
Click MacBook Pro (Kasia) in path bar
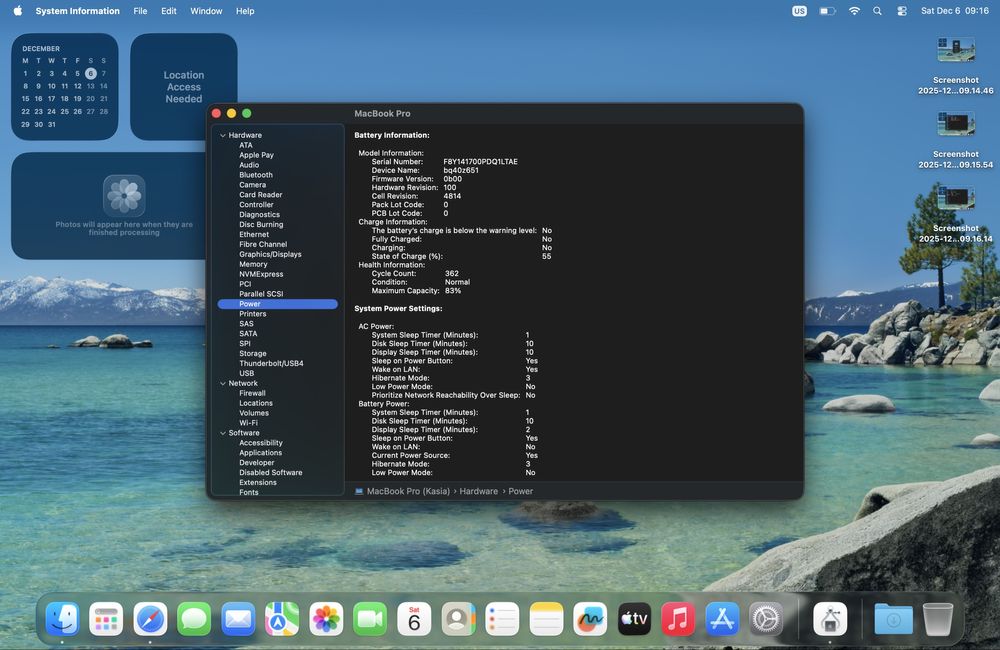click(408, 491)
